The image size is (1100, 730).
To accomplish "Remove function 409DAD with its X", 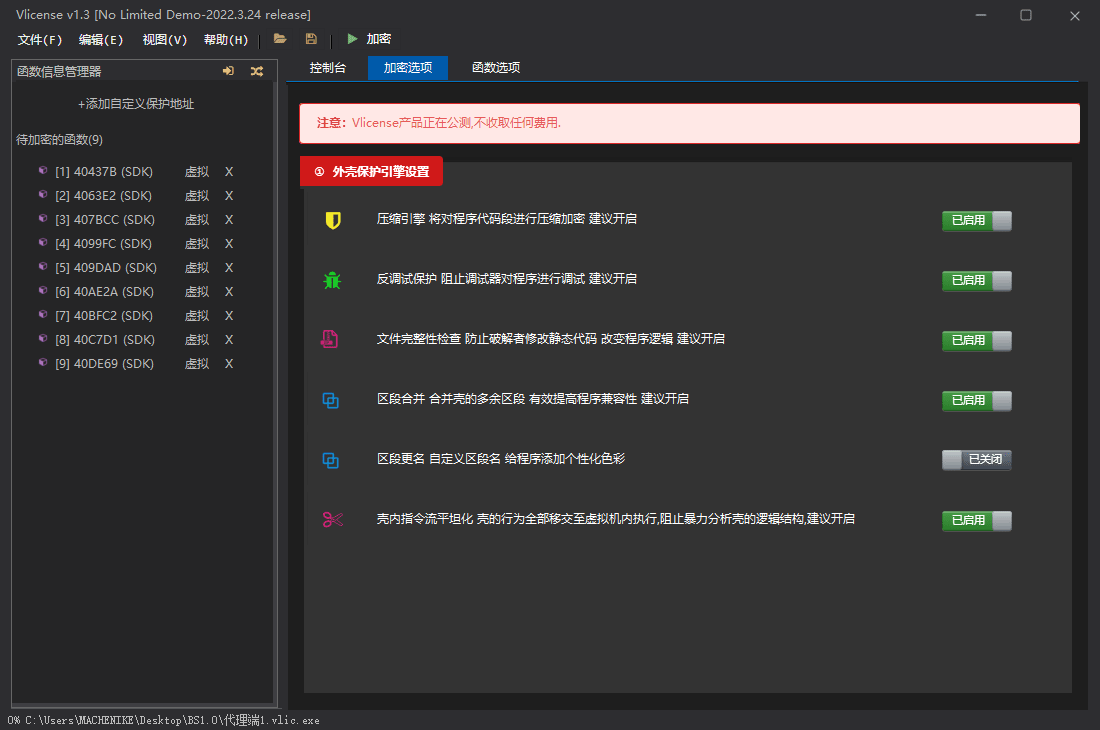I will (229, 268).
